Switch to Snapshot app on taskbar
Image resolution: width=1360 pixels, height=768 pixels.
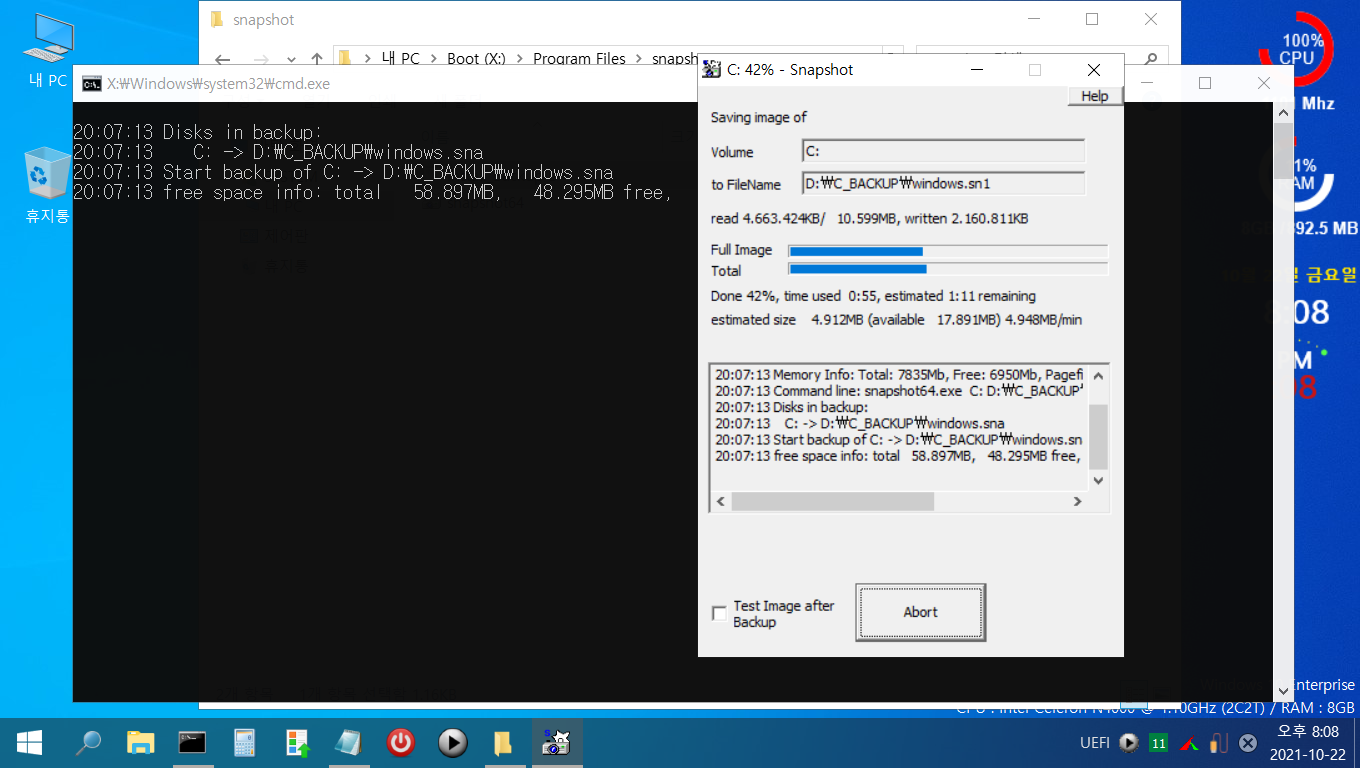[x=556, y=742]
